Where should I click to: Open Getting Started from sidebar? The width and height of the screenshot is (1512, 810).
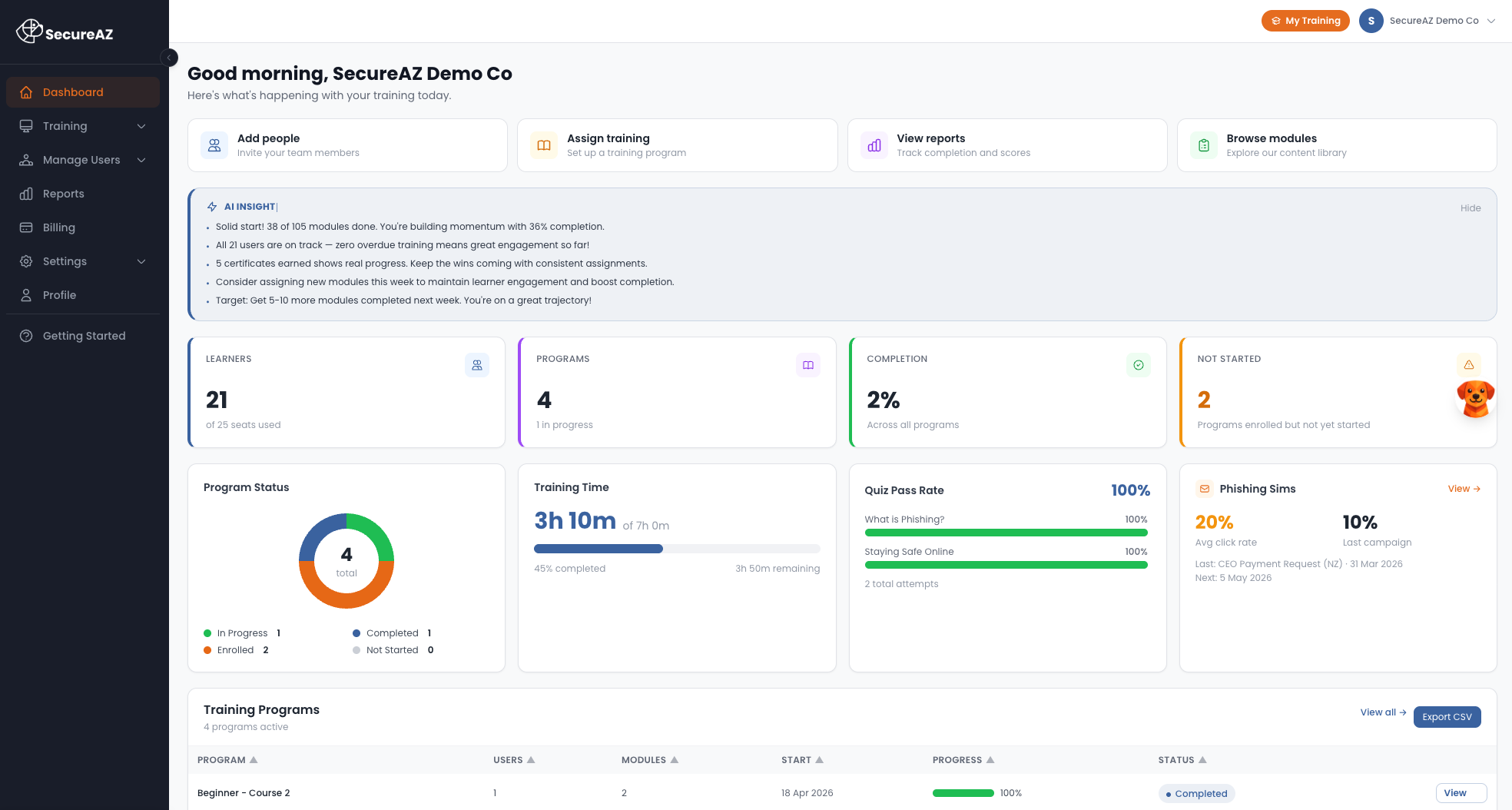tap(83, 336)
